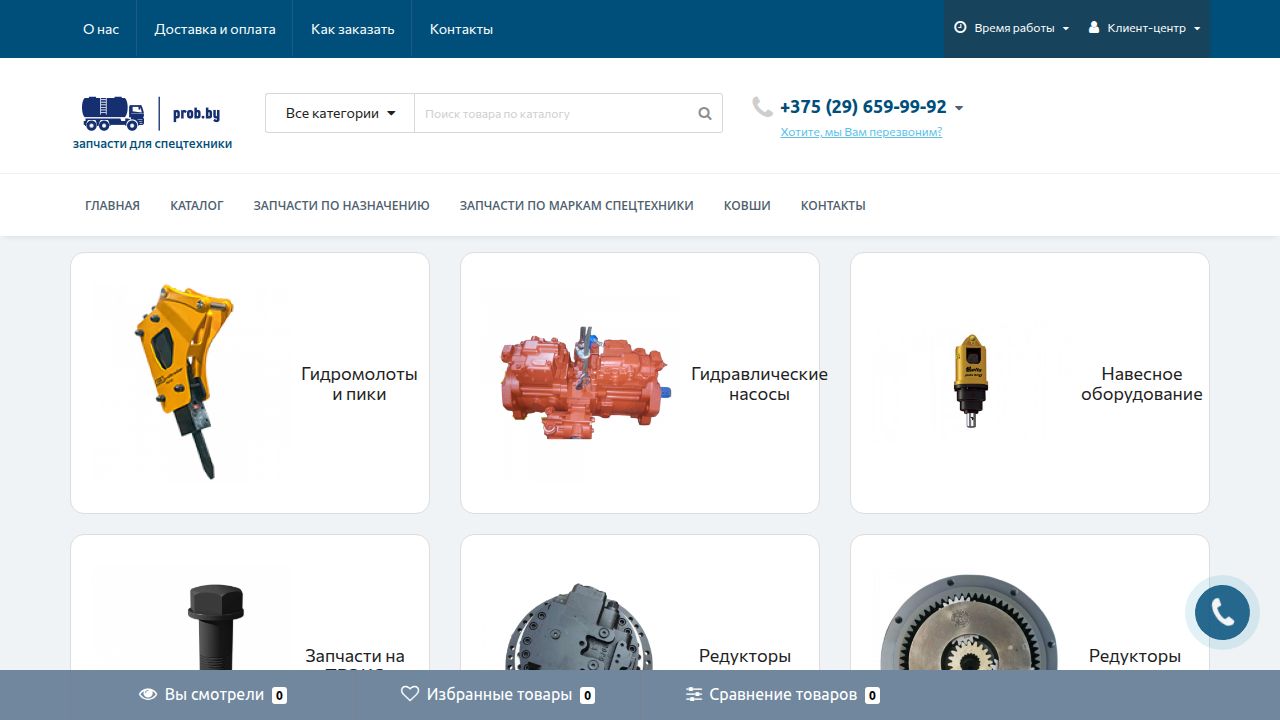Viewport: 1280px width, 720px height.
Task: Open ЗАПЧАСТИ ПО НАЗНАЧЕНИЮ menu
Action: point(341,205)
